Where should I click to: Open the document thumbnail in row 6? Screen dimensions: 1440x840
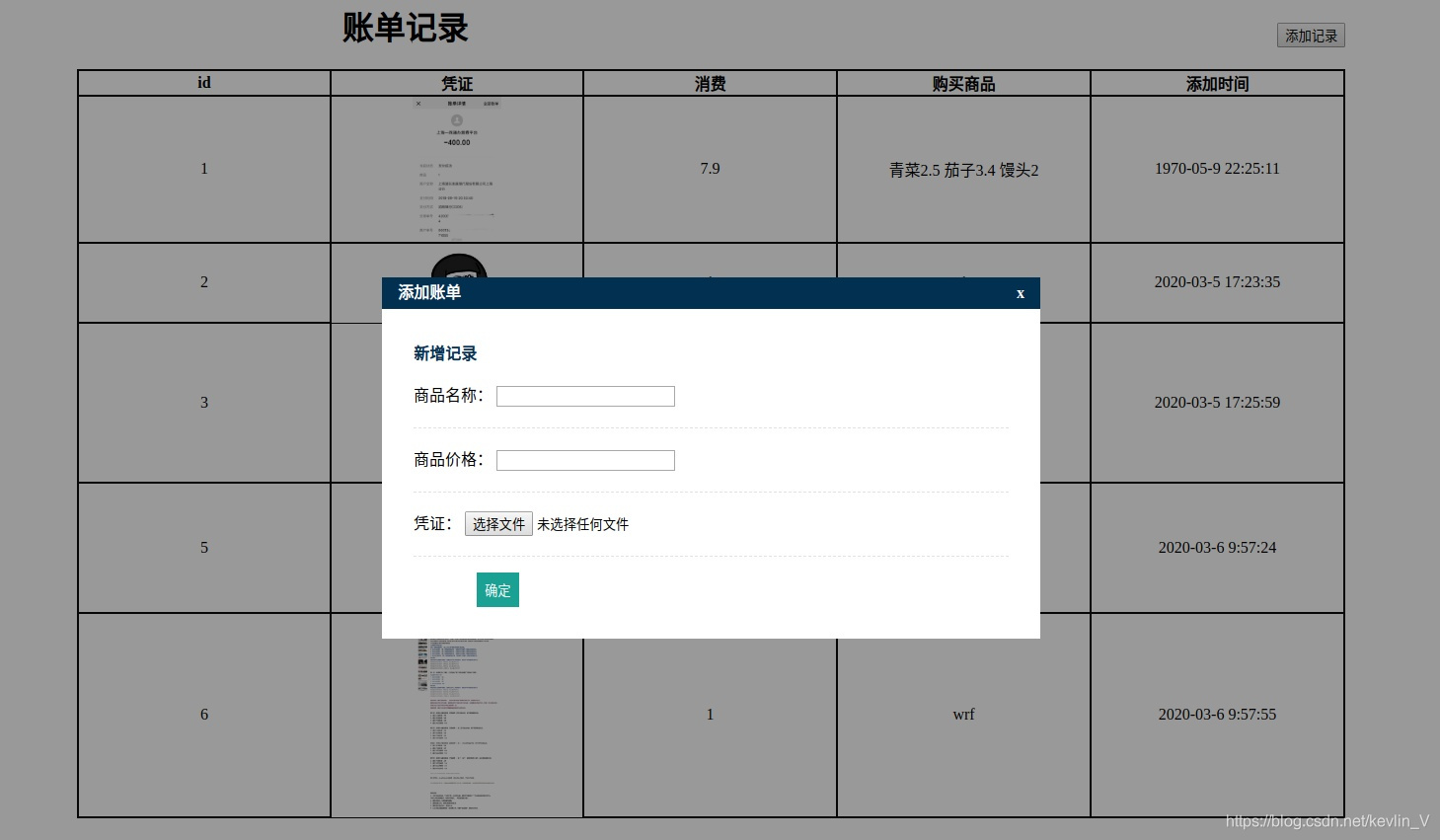[457, 725]
